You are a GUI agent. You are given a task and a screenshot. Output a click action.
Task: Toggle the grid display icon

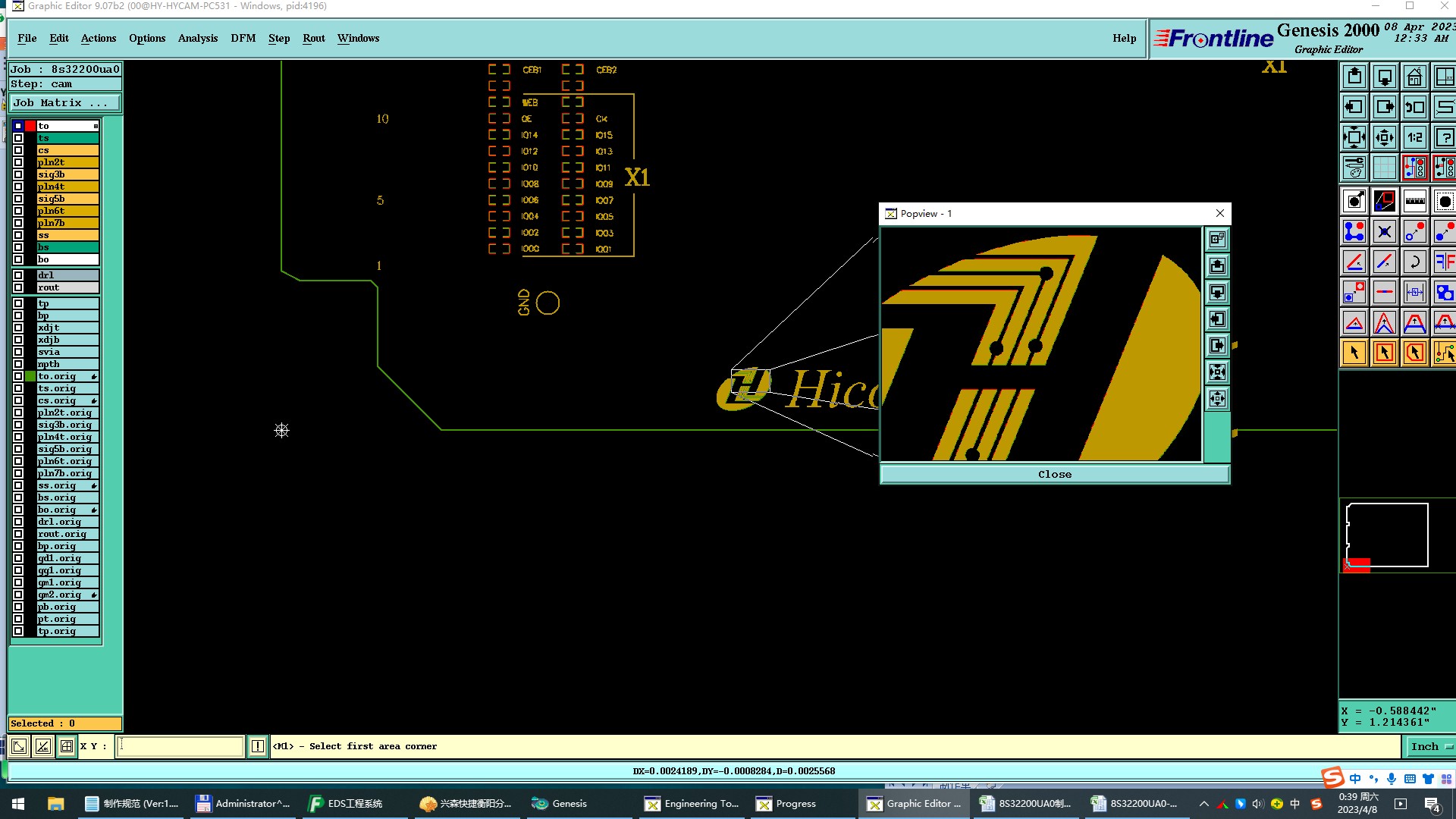[1385, 168]
